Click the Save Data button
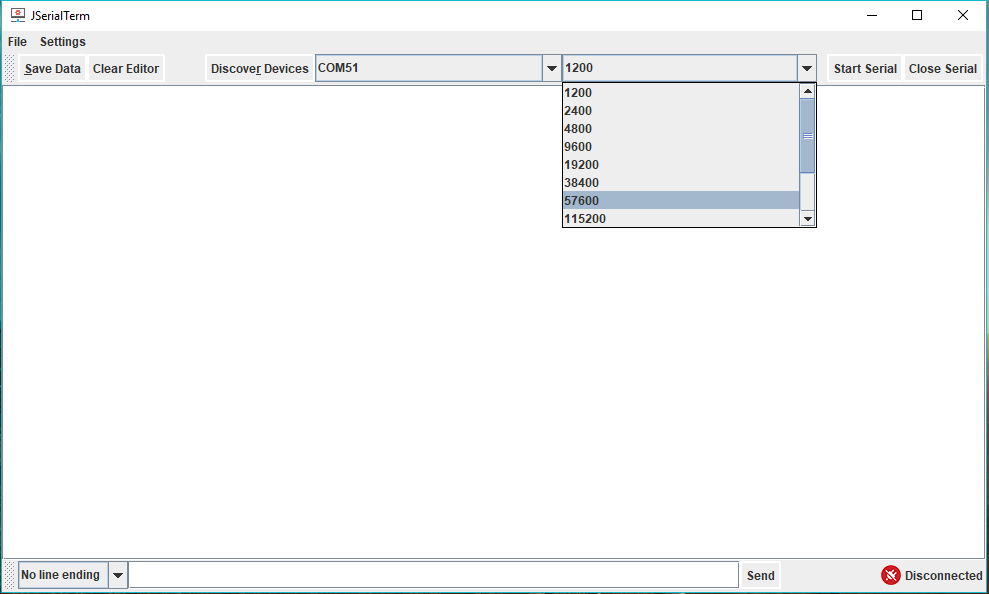Screen dimensions: 989x594 click(x=52, y=69)
